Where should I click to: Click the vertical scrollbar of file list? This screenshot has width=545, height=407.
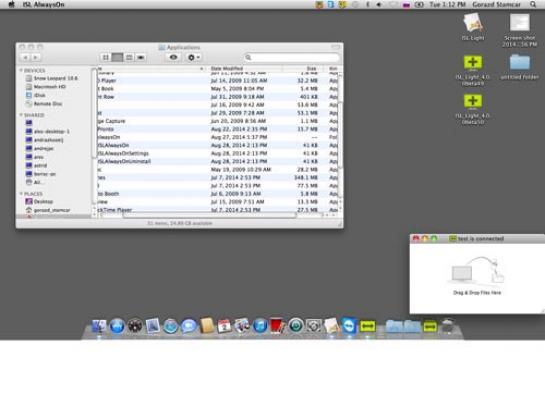tap(340, 136)
